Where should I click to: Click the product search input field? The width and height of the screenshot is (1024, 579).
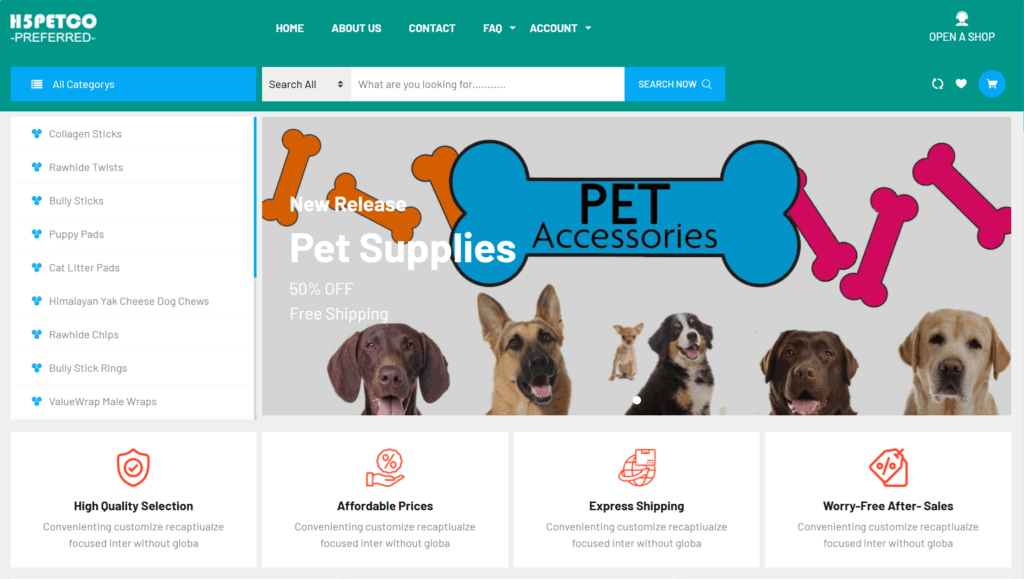(488, 84)
